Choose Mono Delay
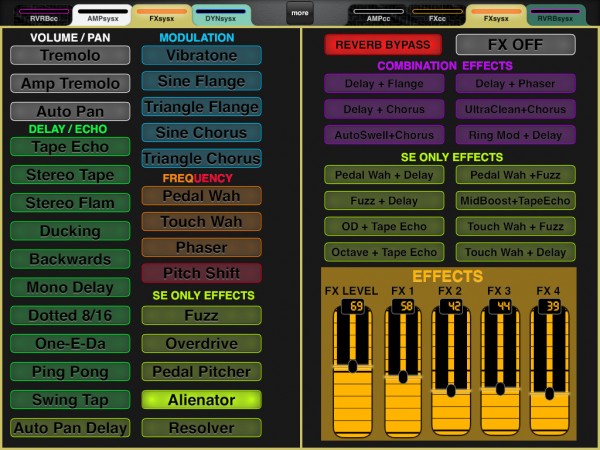Screen dimensions: 600x450 click(70, 287)
